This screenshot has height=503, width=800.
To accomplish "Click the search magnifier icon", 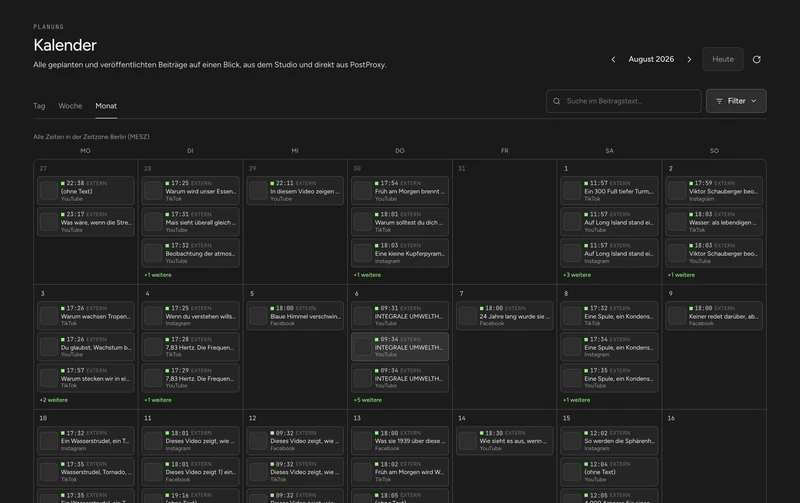I will [557, 101].
